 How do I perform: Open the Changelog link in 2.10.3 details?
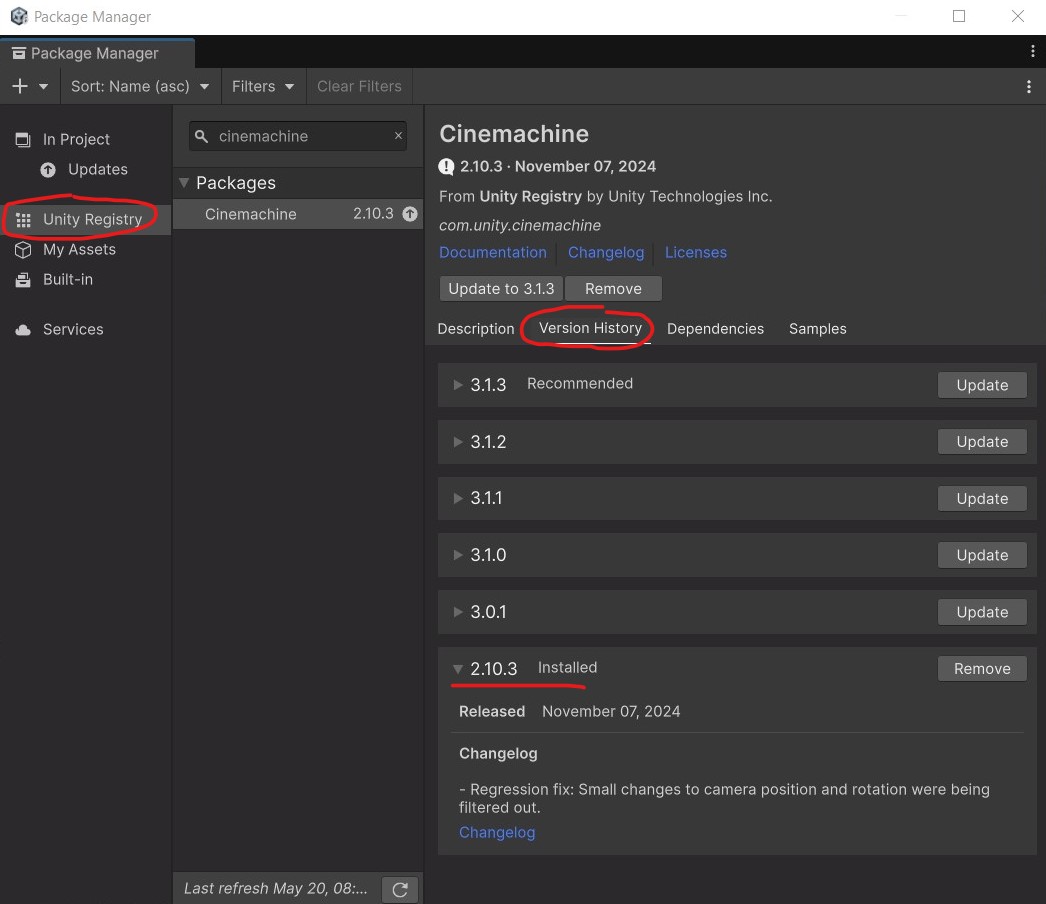(x=497, y=833)
